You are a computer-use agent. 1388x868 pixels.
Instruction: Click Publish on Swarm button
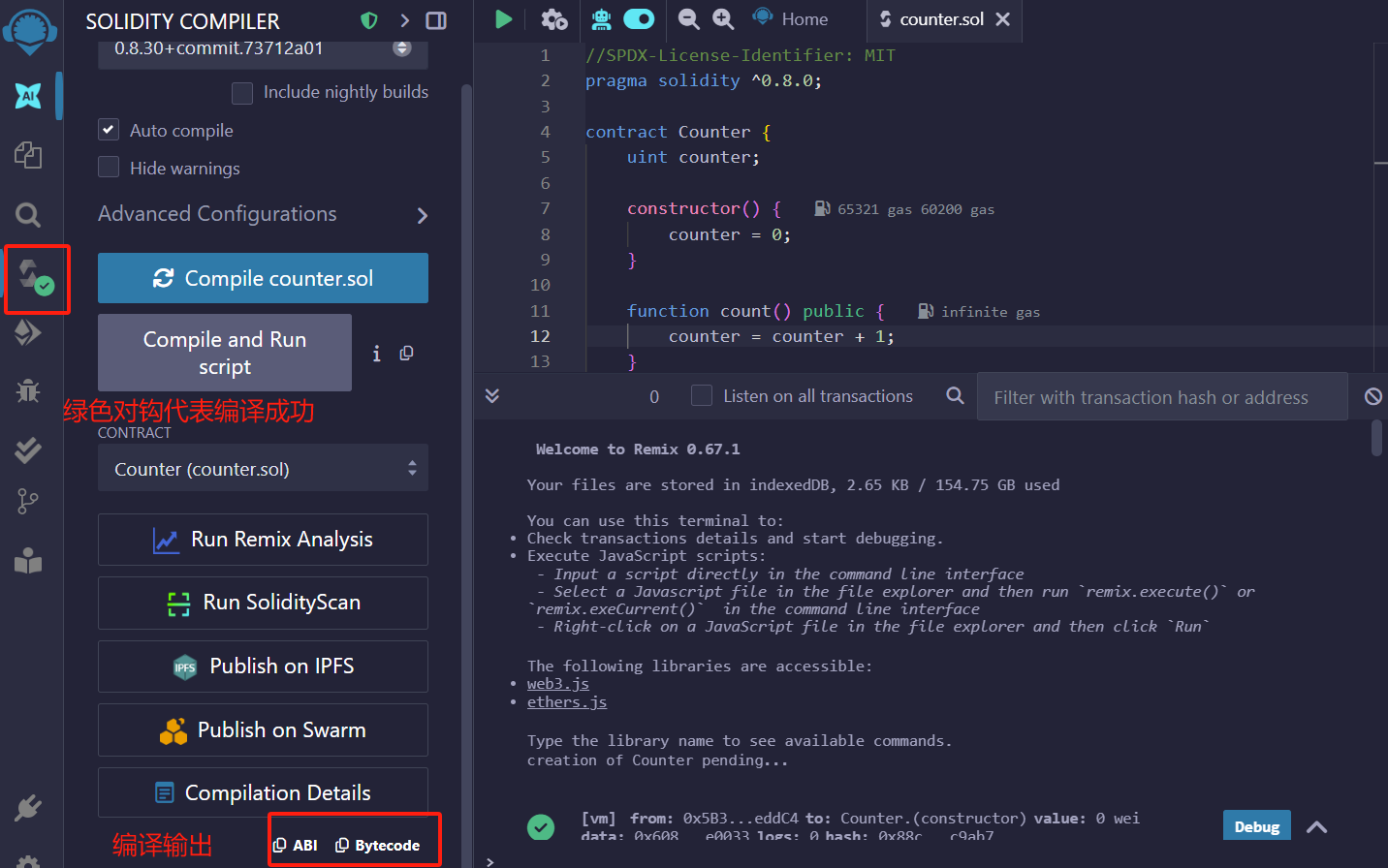tap(263, 729)
